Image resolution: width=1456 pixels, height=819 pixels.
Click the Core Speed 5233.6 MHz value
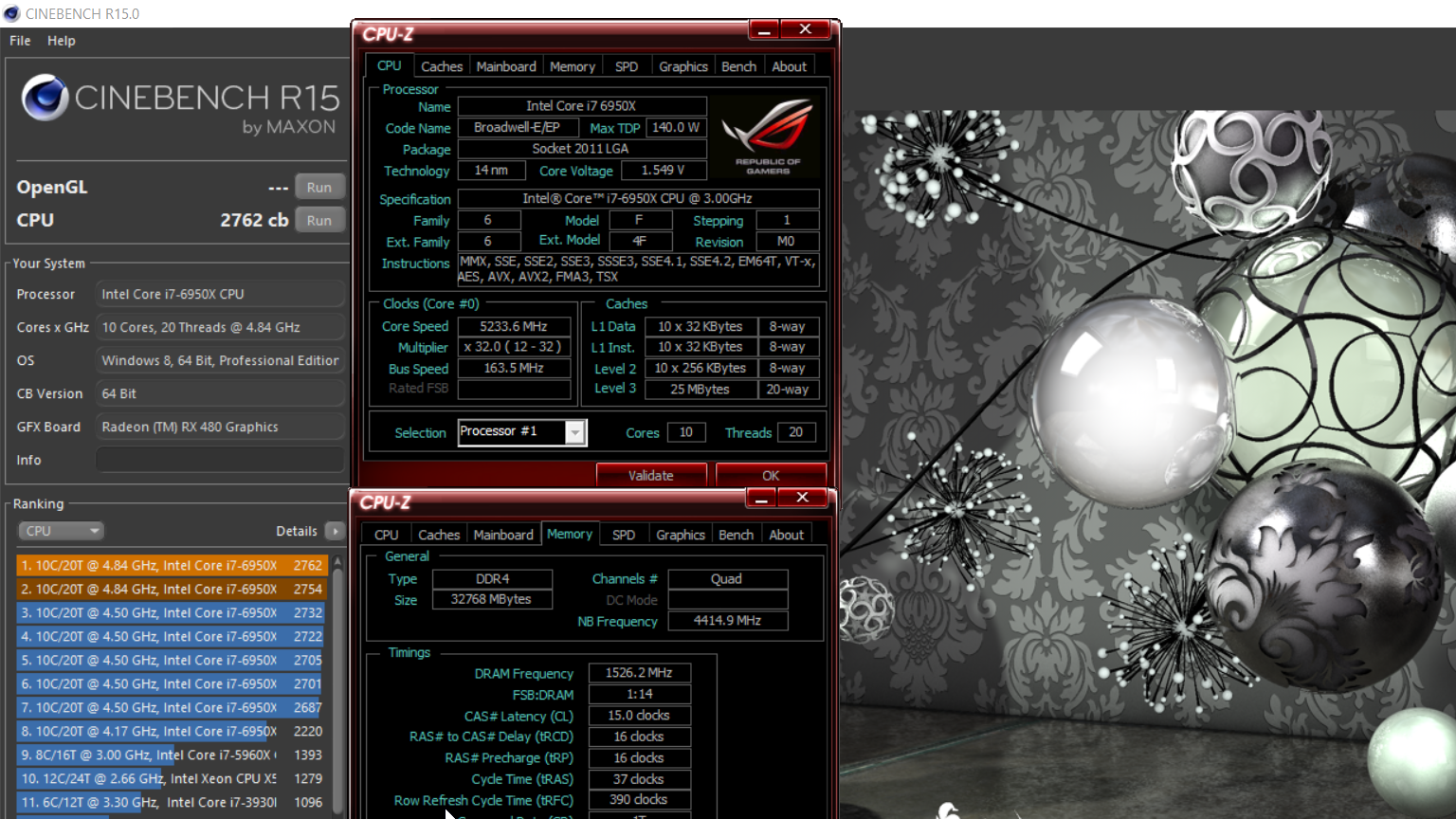tap(514, 326)
